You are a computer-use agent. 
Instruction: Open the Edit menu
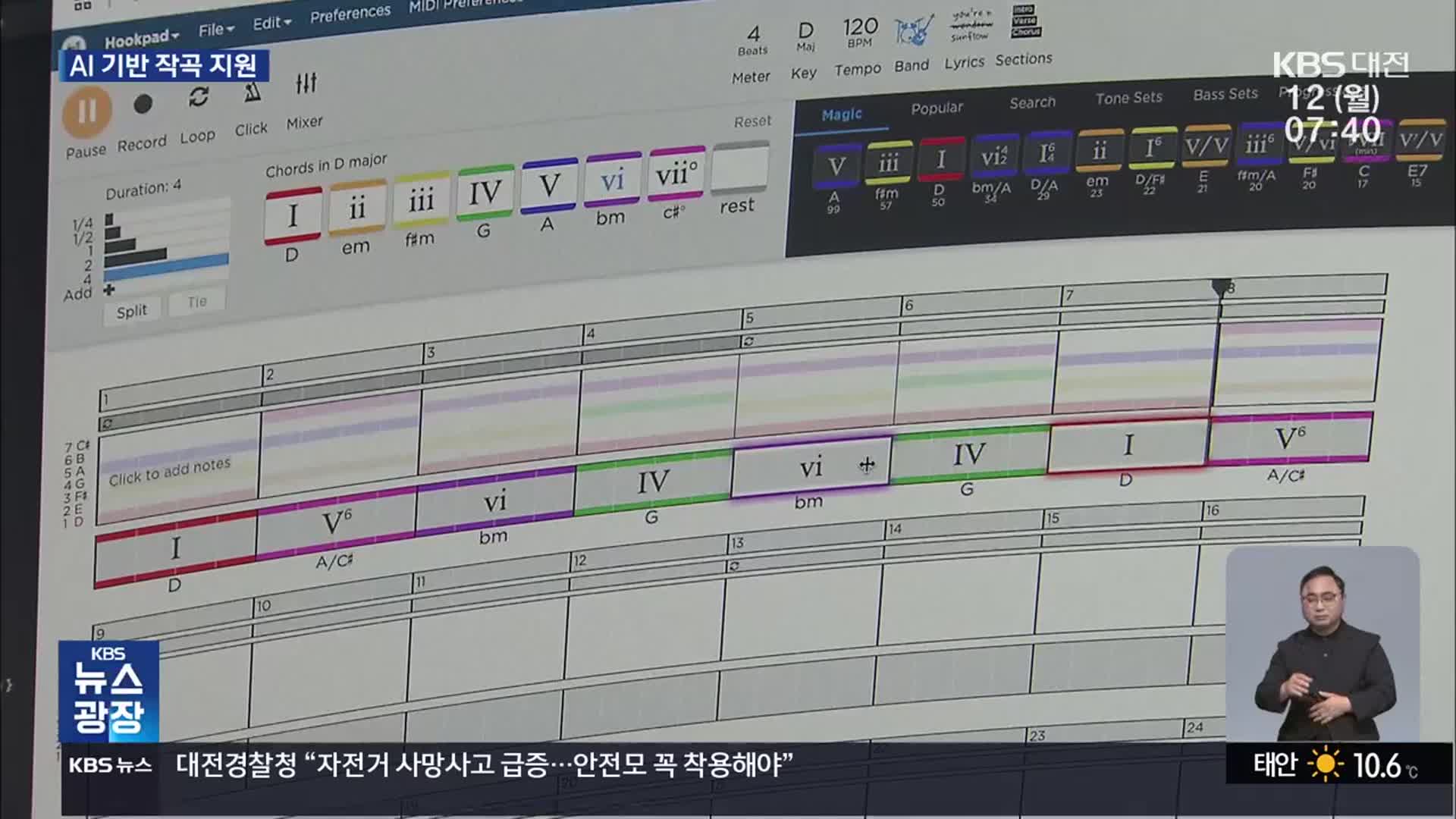click(271, 23)
